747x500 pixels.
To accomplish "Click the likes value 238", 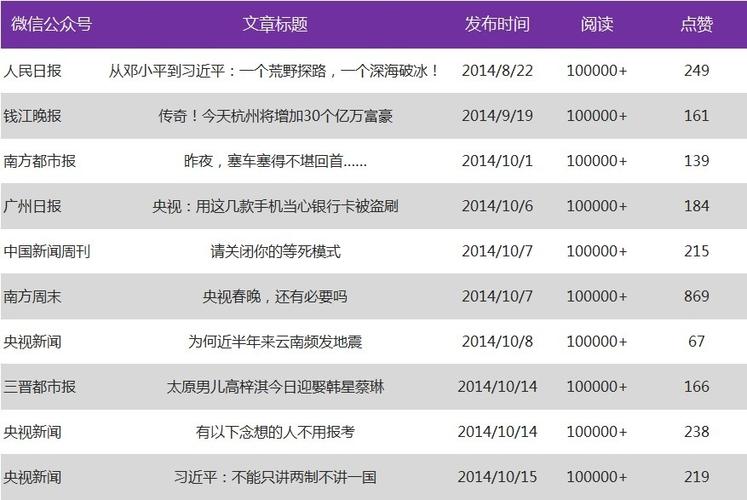I will click(697, 431).
